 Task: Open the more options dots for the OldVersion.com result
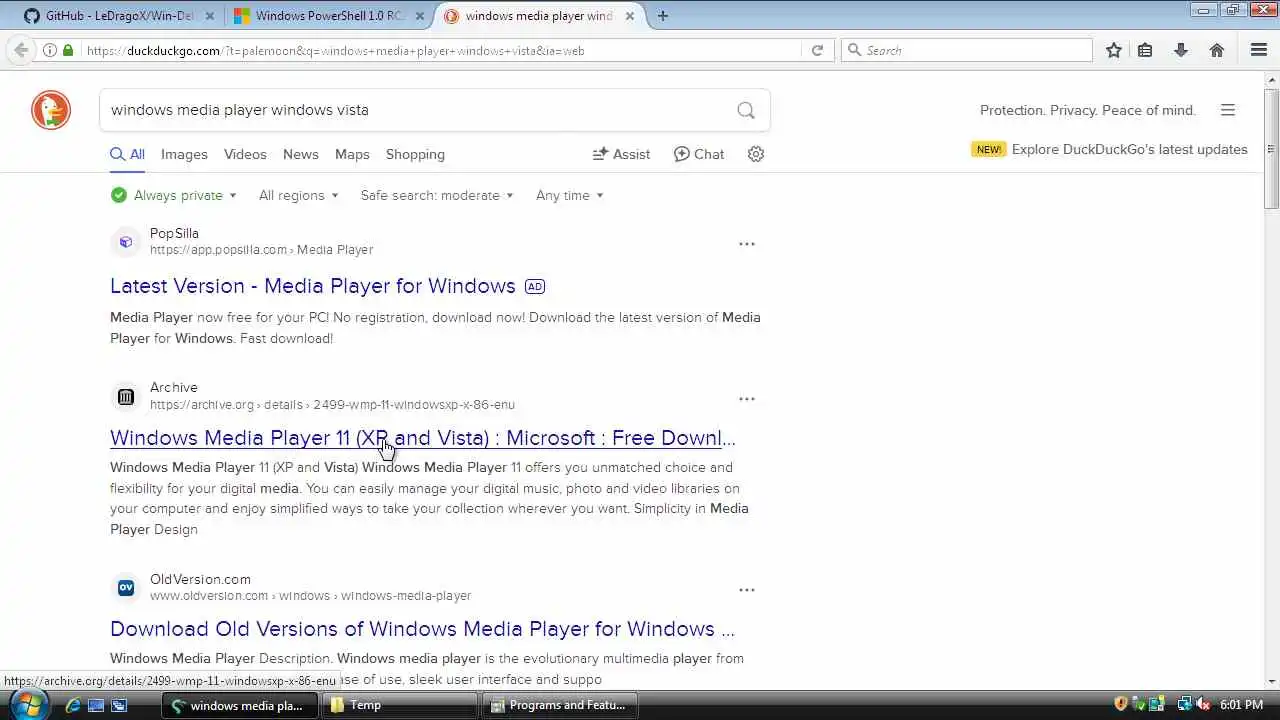(747, 590)
